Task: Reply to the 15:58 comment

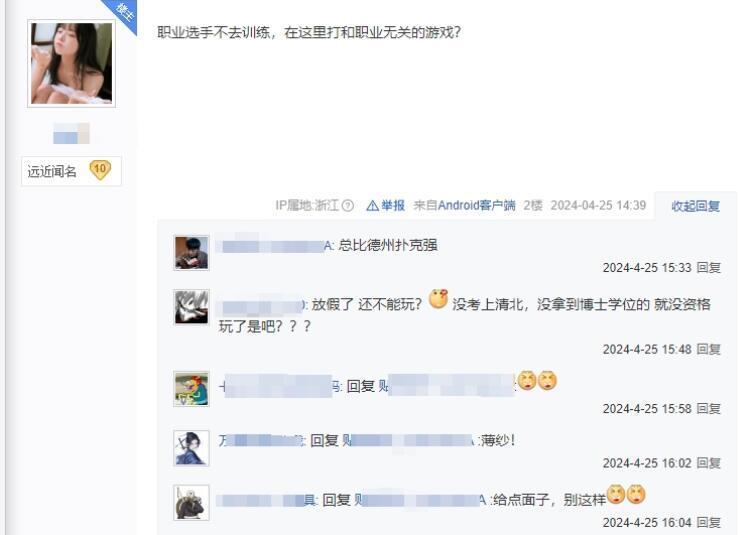Action: point(708,408)
